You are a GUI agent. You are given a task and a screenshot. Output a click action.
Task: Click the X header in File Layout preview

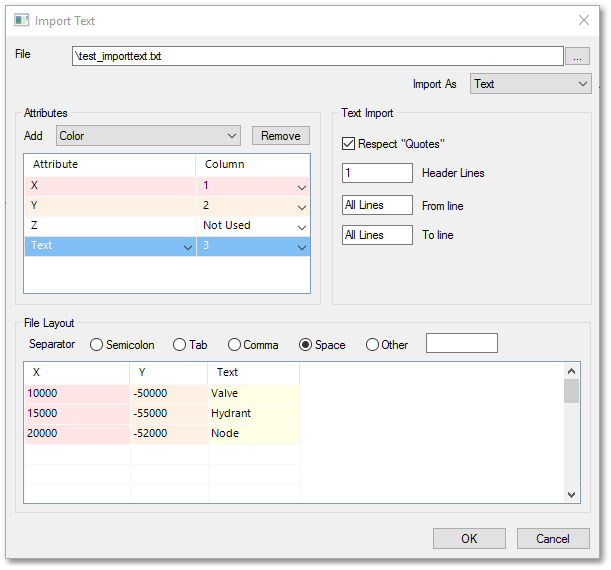77,372
